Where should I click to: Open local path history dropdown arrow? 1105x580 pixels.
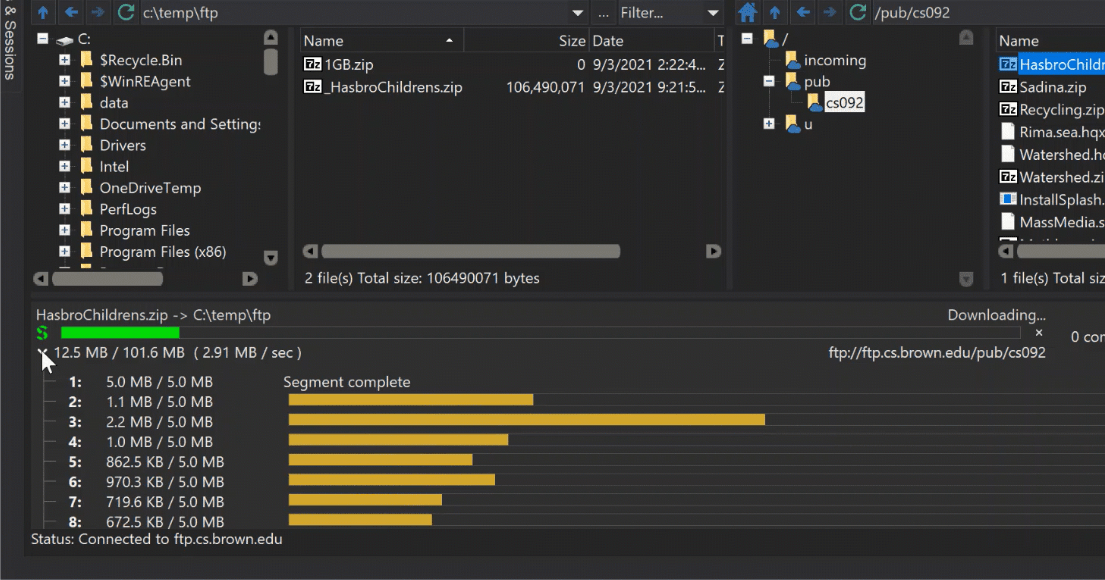(577, 13)
